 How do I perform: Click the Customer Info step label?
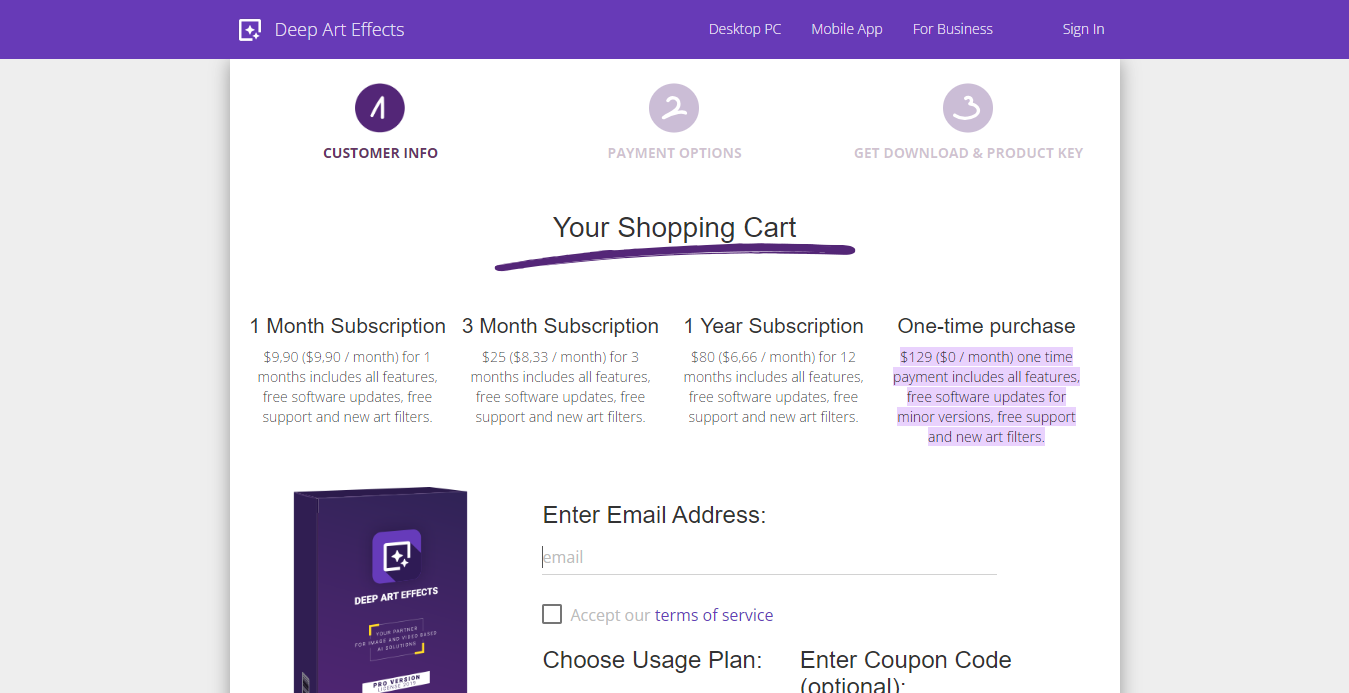coord(380,153)
